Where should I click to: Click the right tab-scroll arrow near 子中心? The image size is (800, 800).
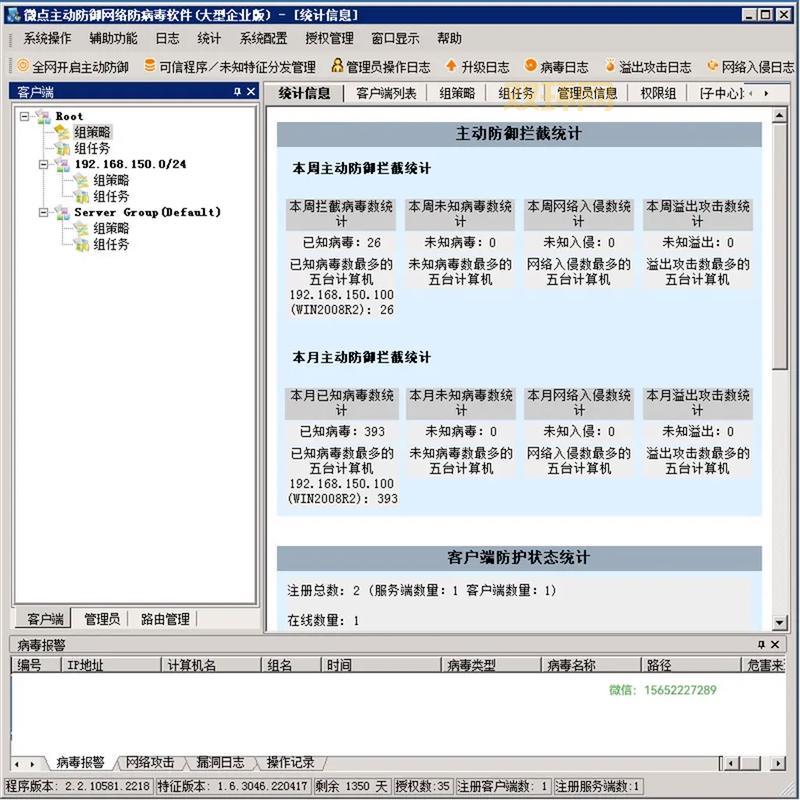click(x=764, y=93)
